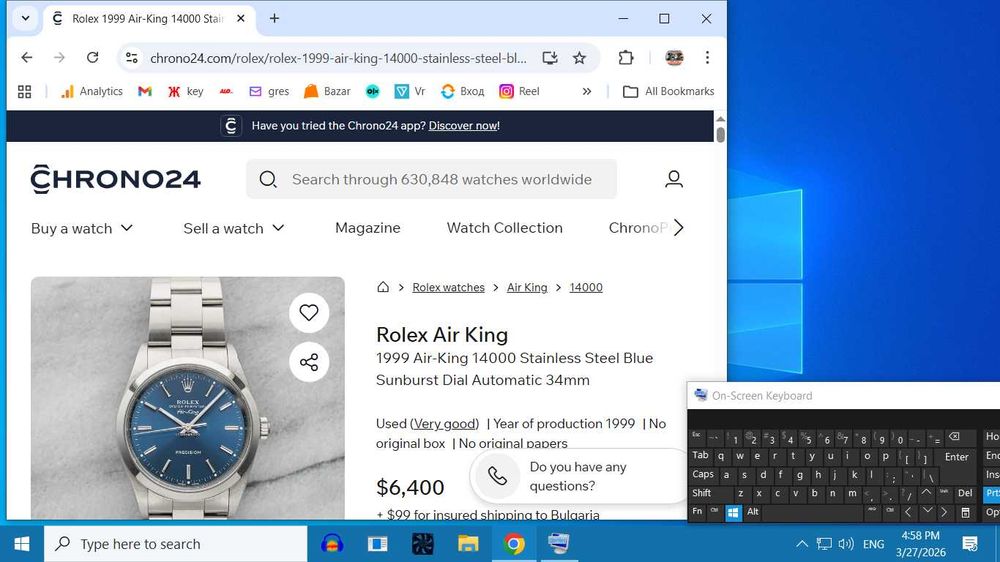Open the 14000 breadcrumb link
Viewport: 1000px width, 562px height.
pos(585,288)
